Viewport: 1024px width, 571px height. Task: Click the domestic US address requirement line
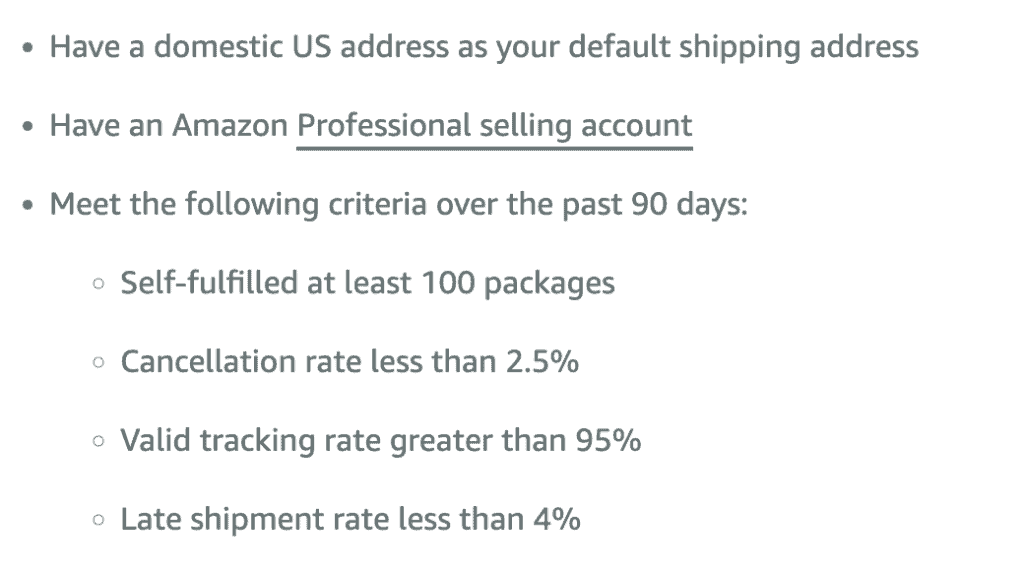coord(484,47)
